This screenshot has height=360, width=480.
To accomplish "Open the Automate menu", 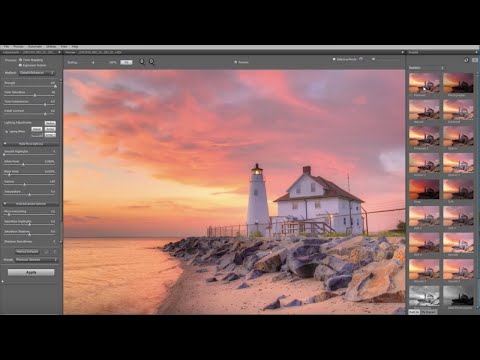I will [35, 47].
